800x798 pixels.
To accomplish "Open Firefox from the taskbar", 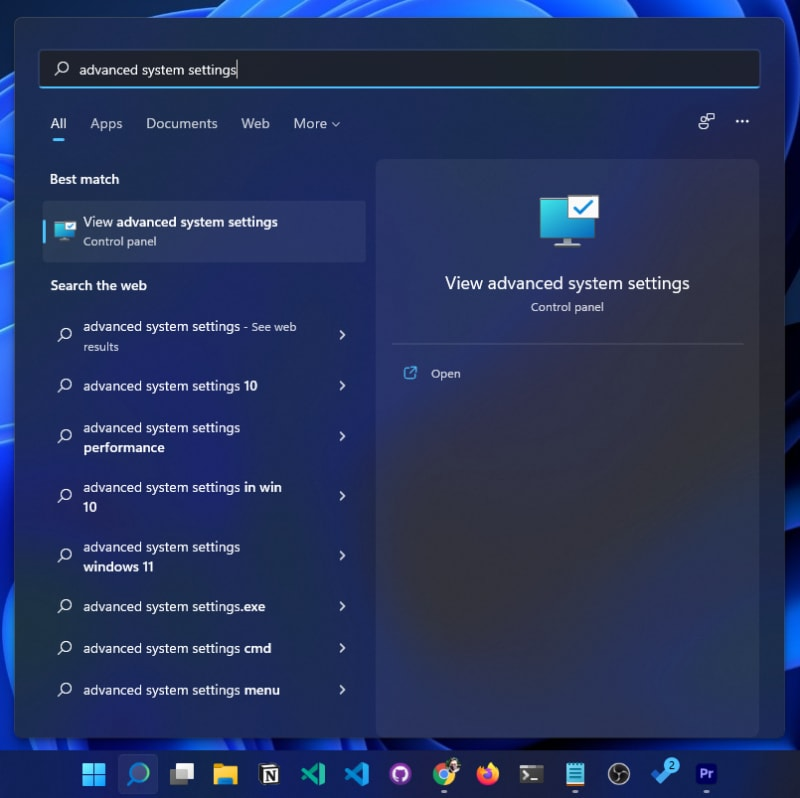I will [x=488, y=774].
